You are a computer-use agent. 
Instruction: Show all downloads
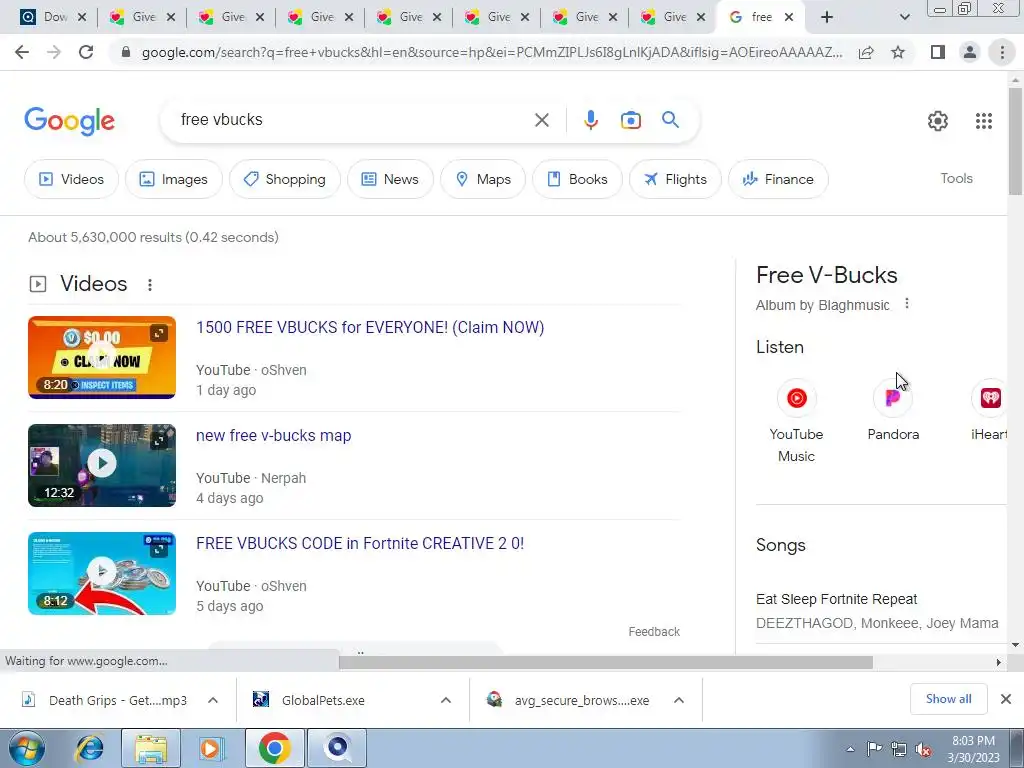[948, 699]
